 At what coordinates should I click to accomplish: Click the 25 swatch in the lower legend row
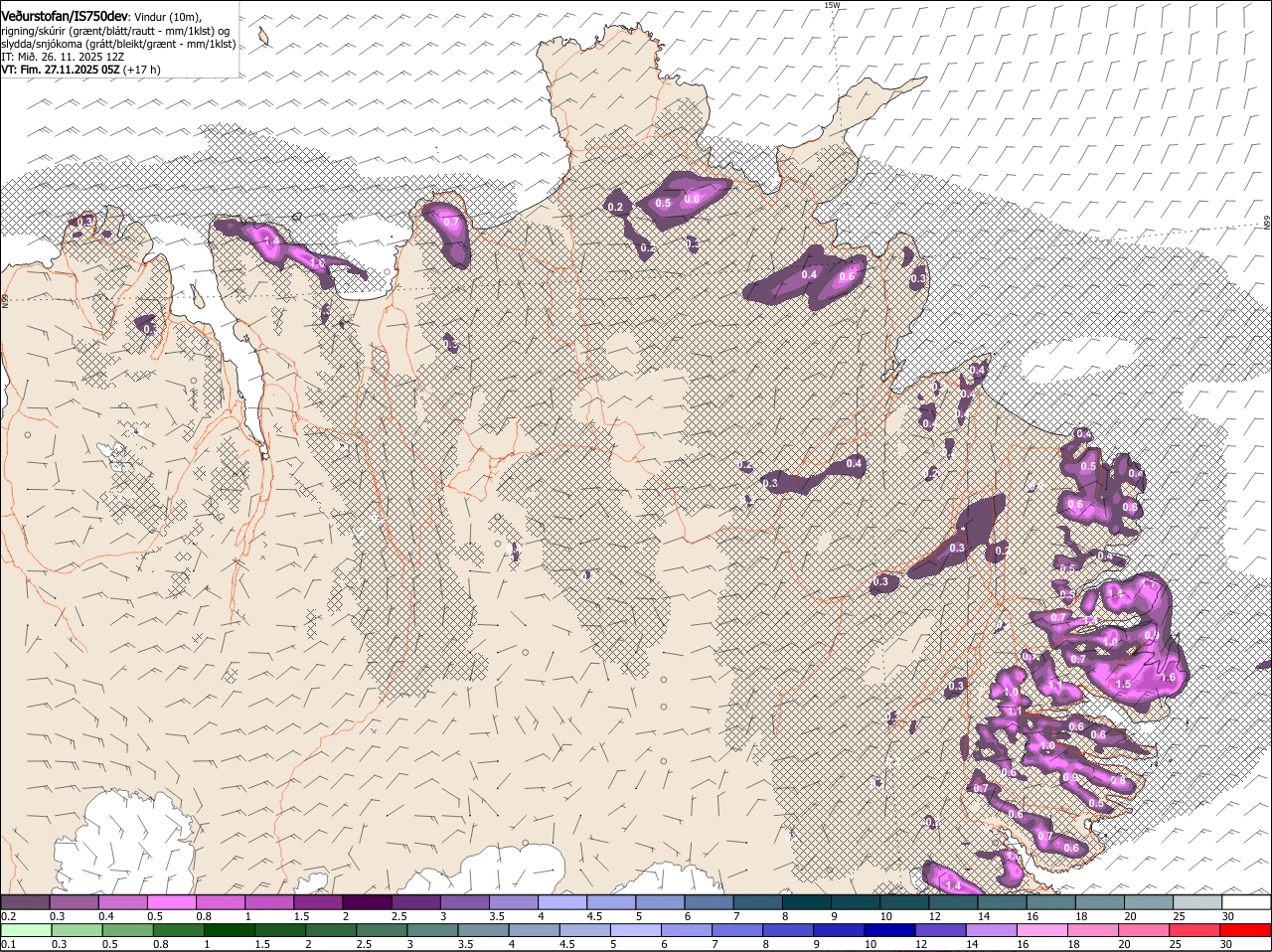tap(1193, 930)
